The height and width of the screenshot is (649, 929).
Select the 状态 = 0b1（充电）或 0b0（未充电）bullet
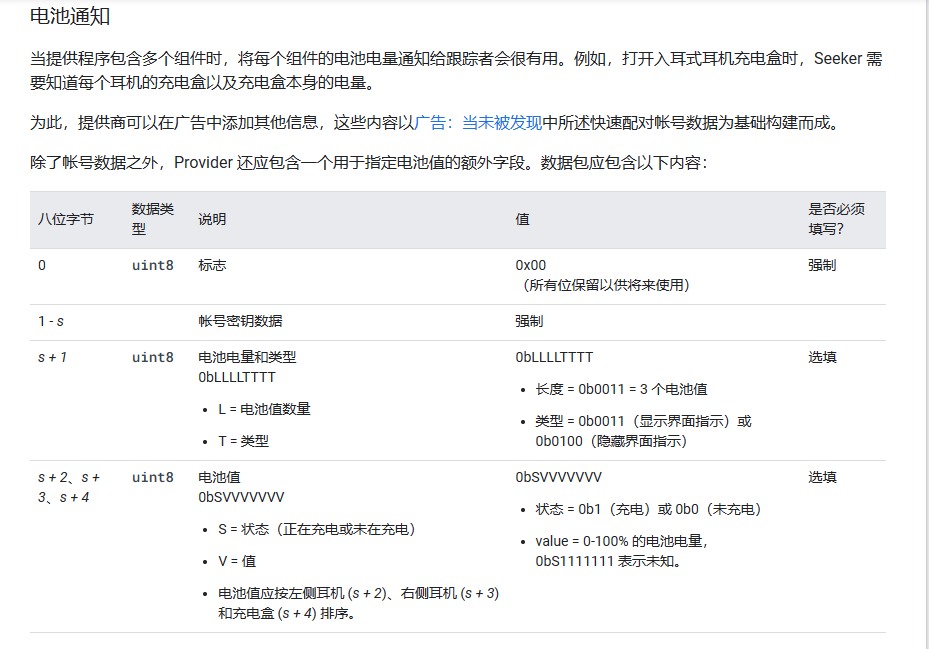pos(648,510)
